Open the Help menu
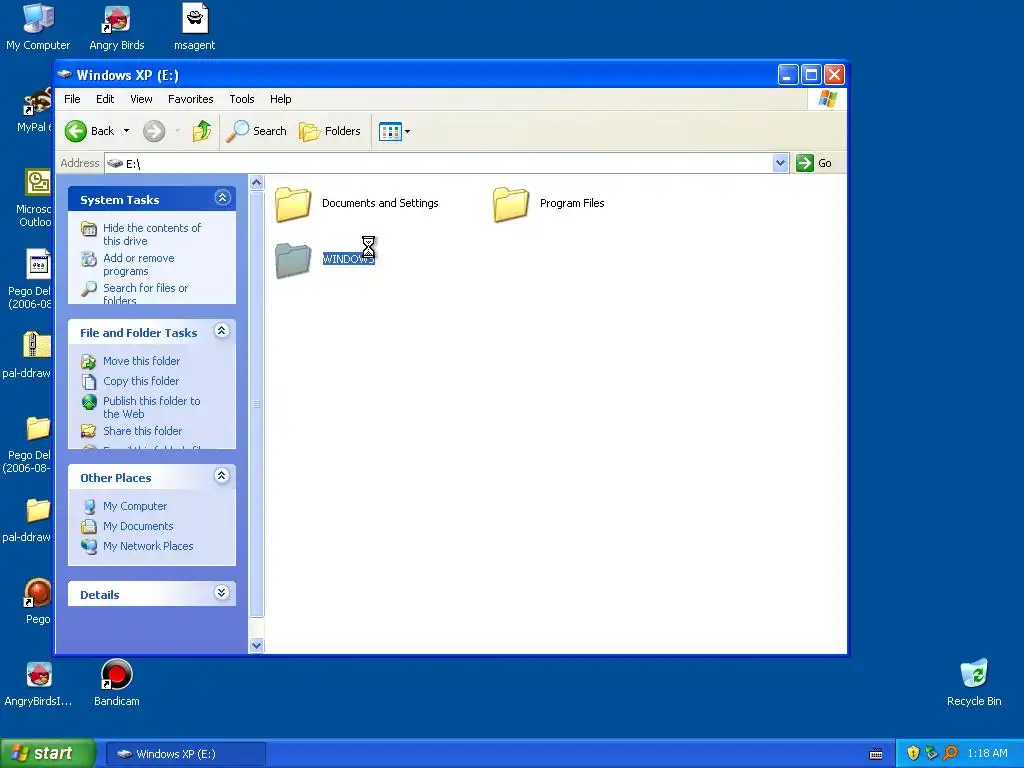Image resolution: width=1024 pixels, height=768 pixels. click(281, 99)
